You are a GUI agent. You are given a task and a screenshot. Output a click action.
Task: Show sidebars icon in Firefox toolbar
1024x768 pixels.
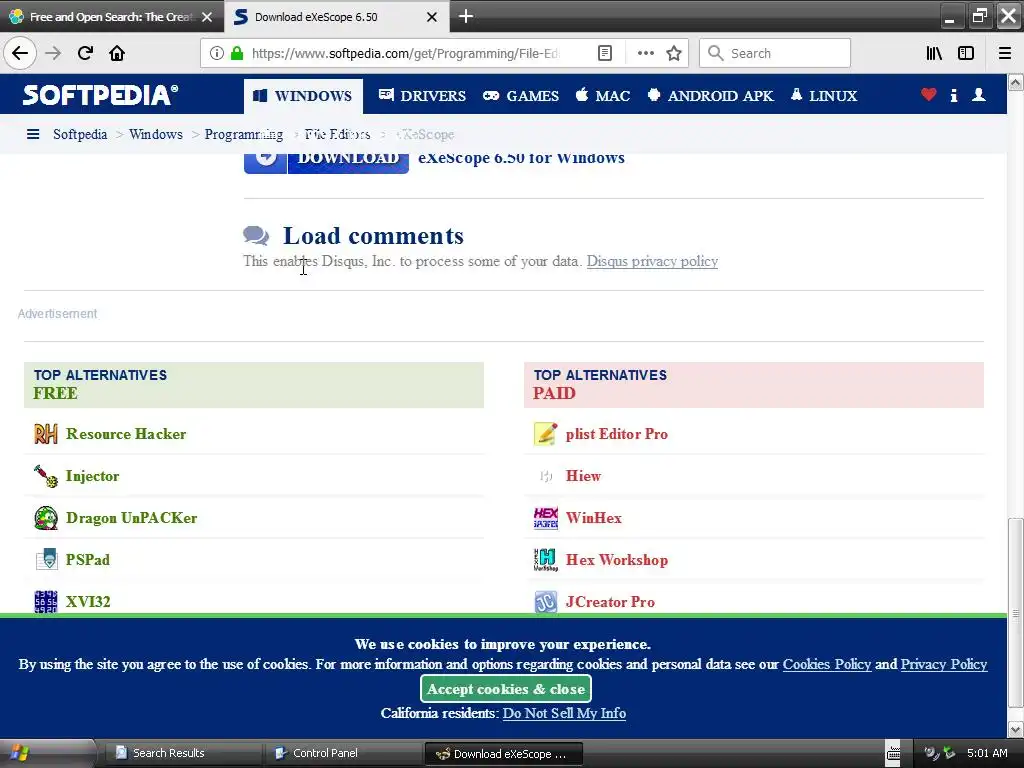(966, 53)
